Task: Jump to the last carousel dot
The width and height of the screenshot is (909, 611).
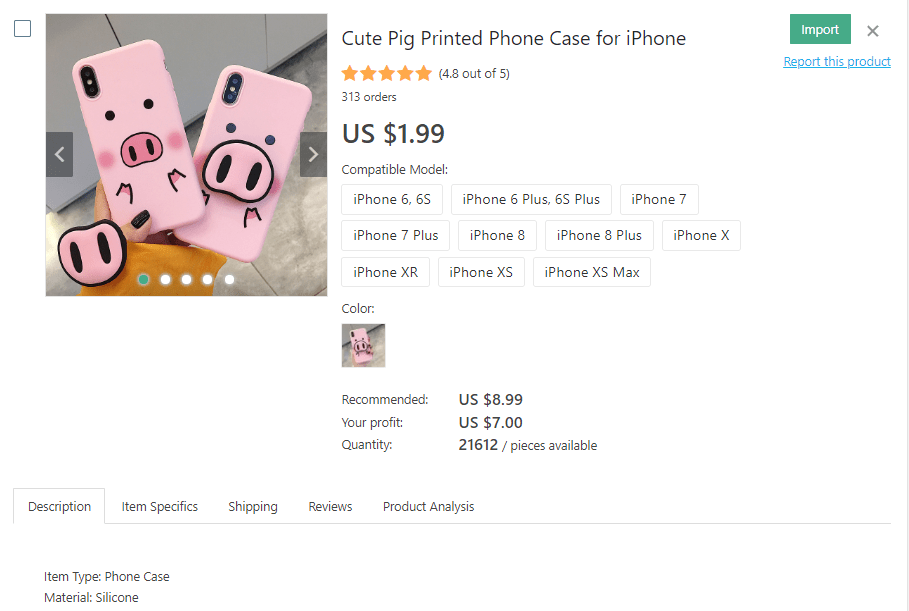Action: pos(229,279)
